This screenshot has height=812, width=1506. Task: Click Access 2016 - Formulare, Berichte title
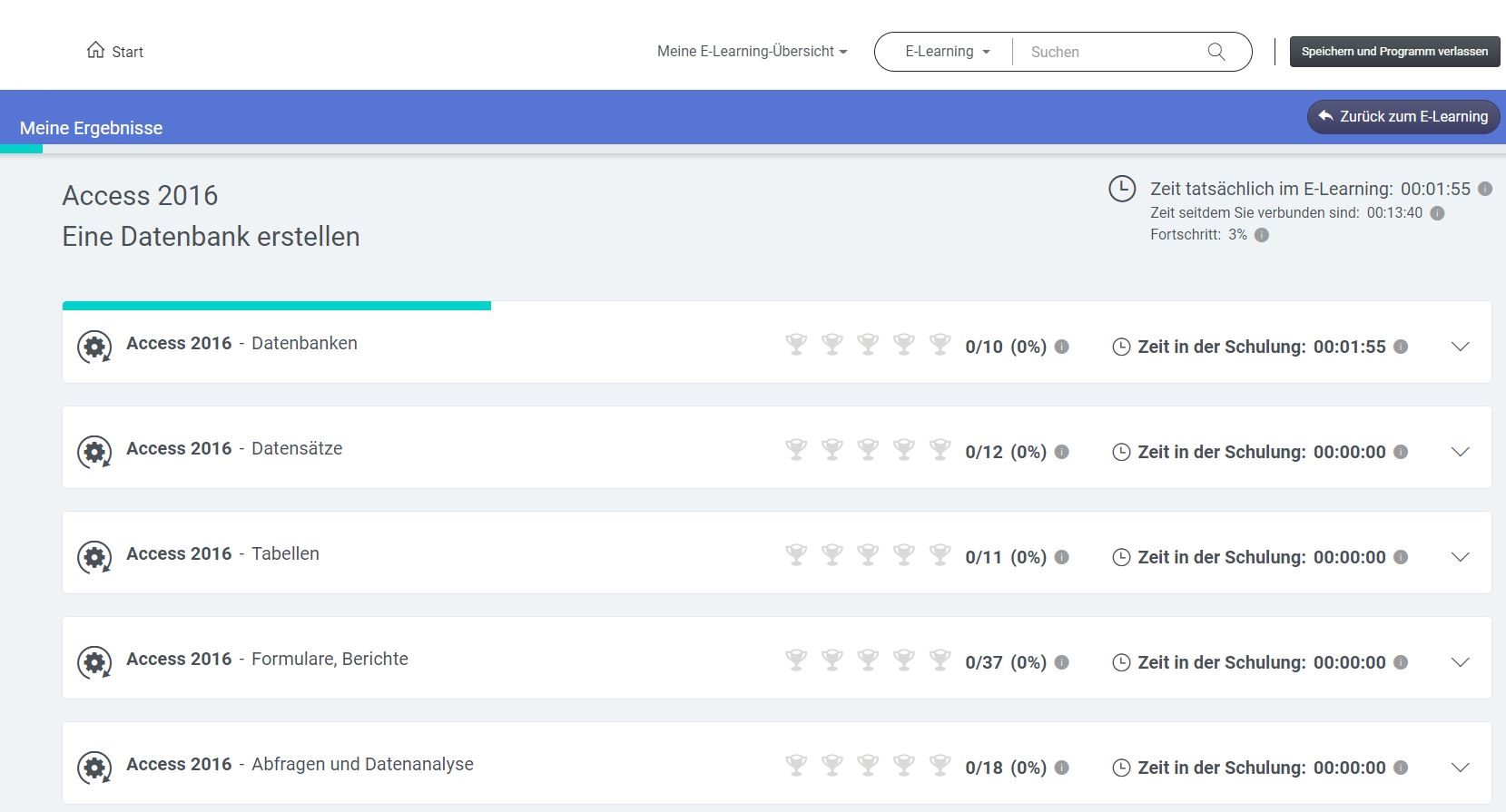(267, 659)
